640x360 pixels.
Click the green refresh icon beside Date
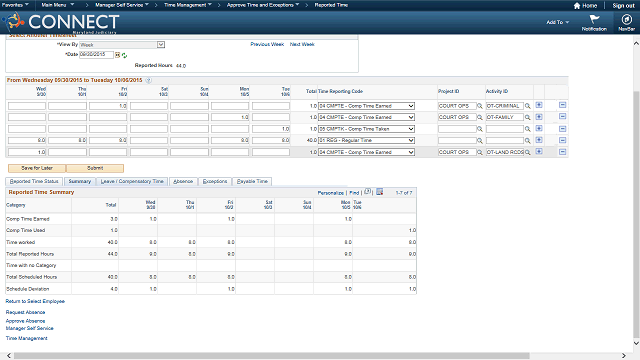(x=124, y=55)
